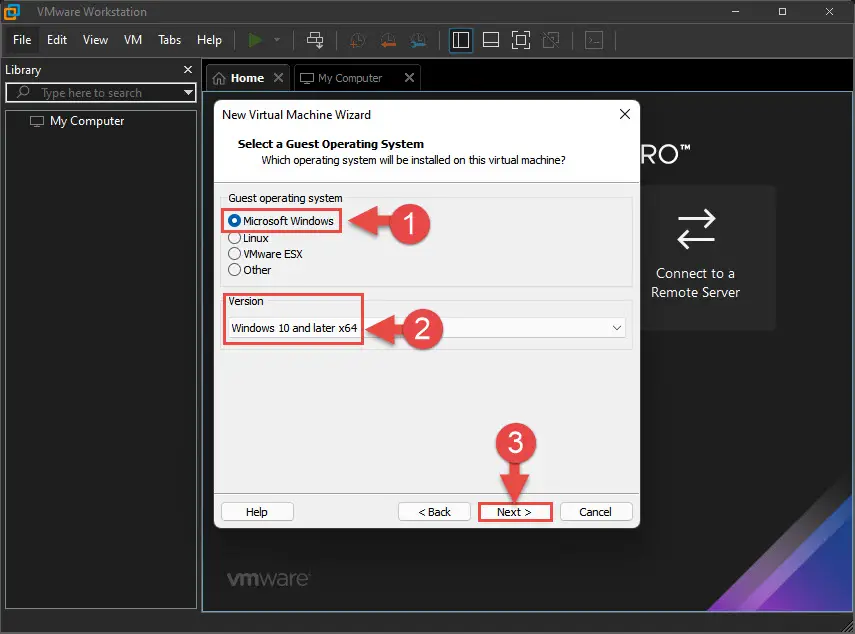Close the My Computer tab
The height and width of the screenshot is (634, 855).
coord(409,77)
